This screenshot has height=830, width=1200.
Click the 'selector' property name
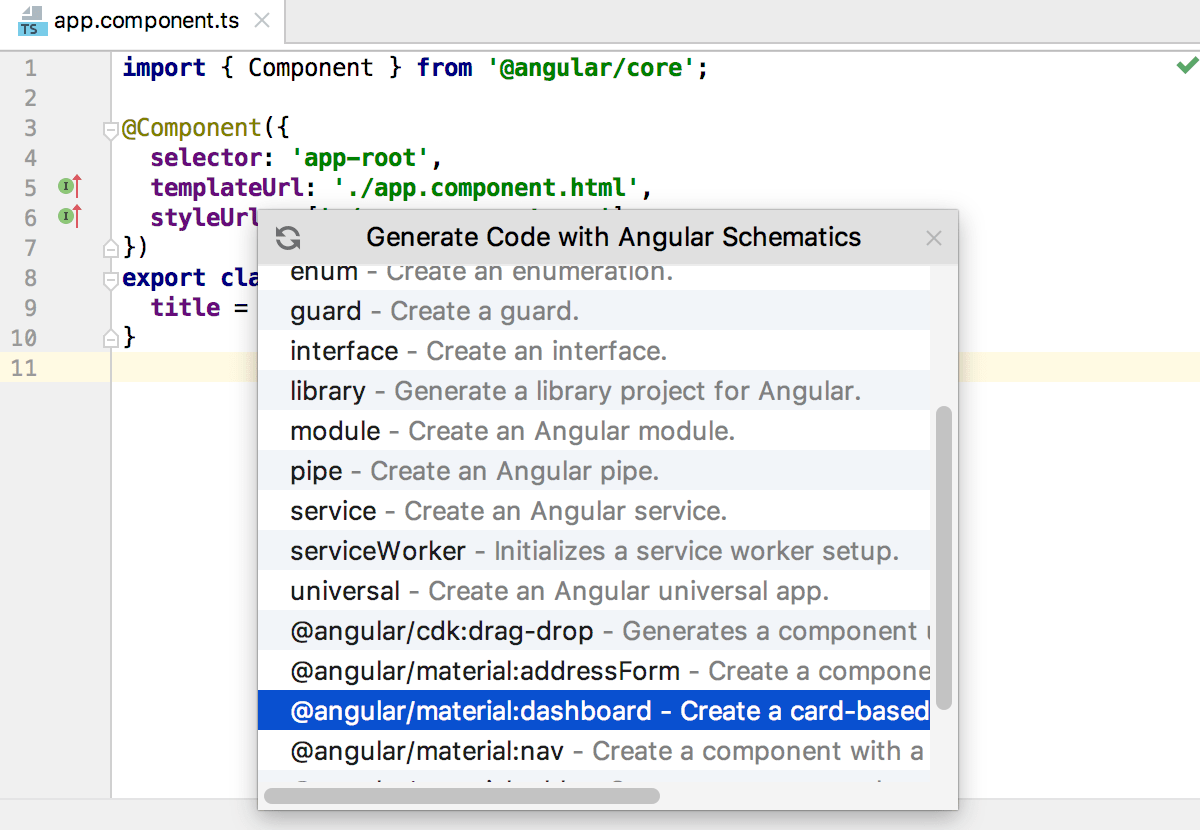point(207,158)
